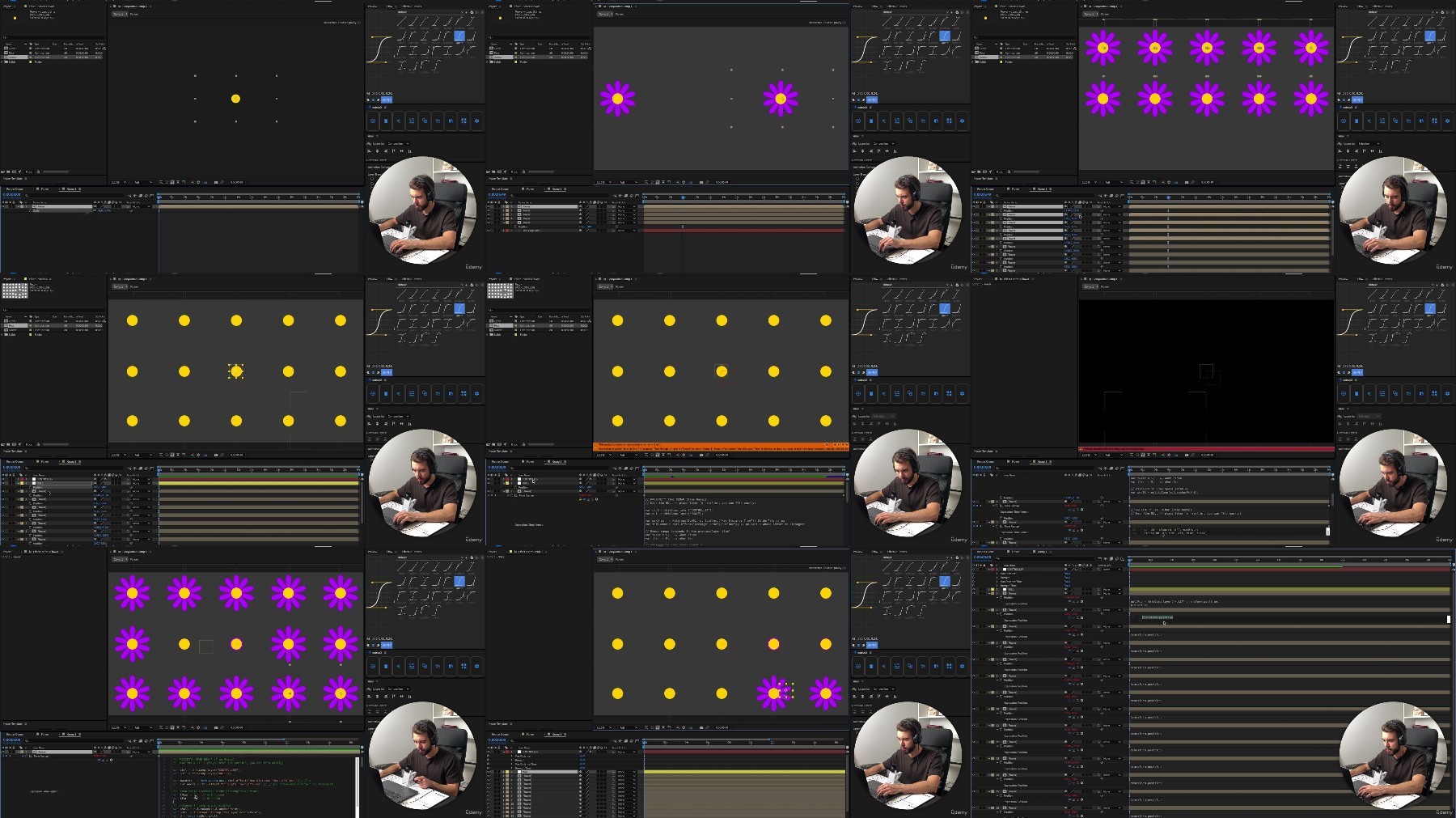Click circle target plugin icon in two-flowers-only frame

(858, 121)
